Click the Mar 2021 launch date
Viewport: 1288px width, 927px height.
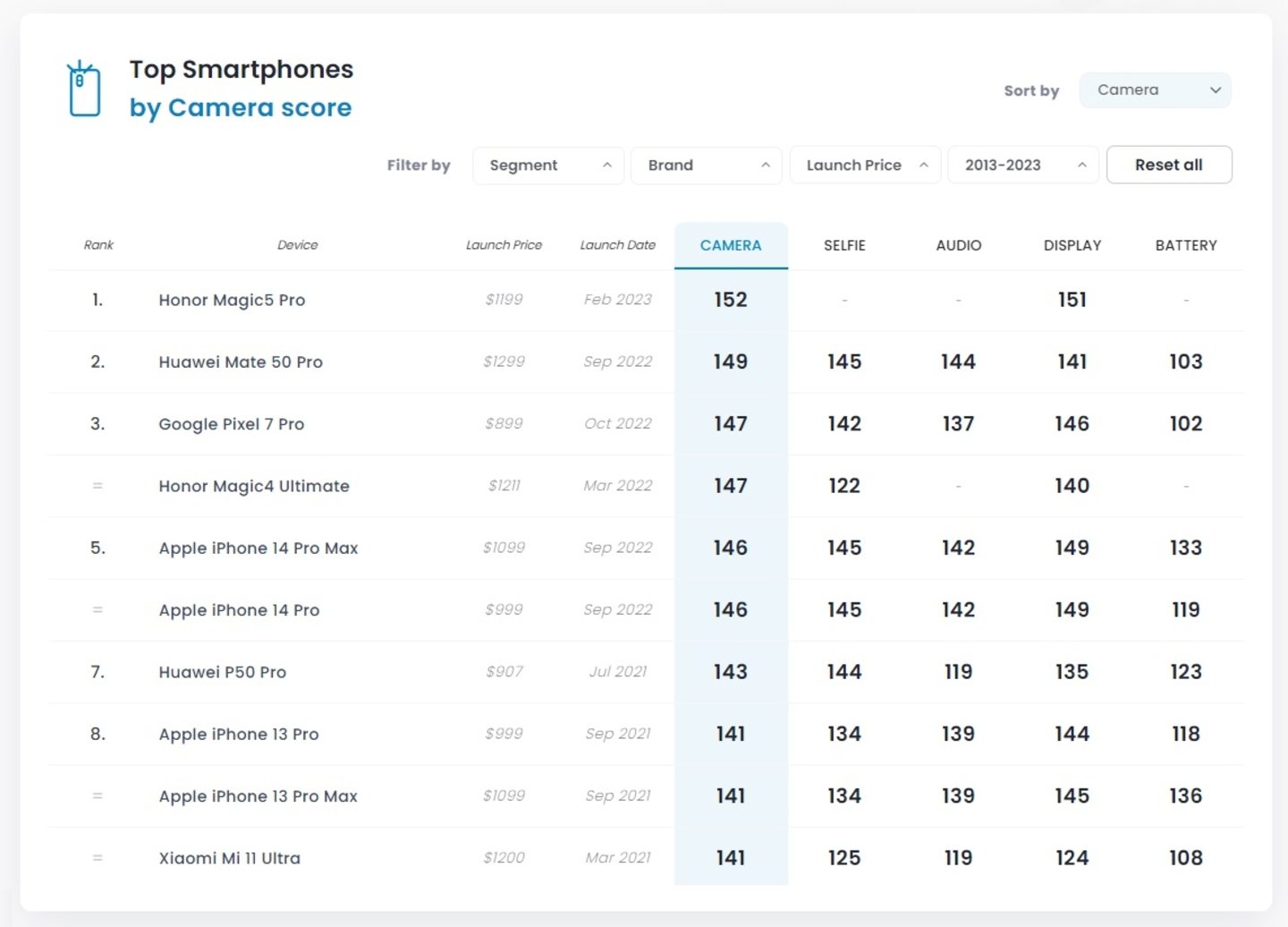(x=617, y=857)
